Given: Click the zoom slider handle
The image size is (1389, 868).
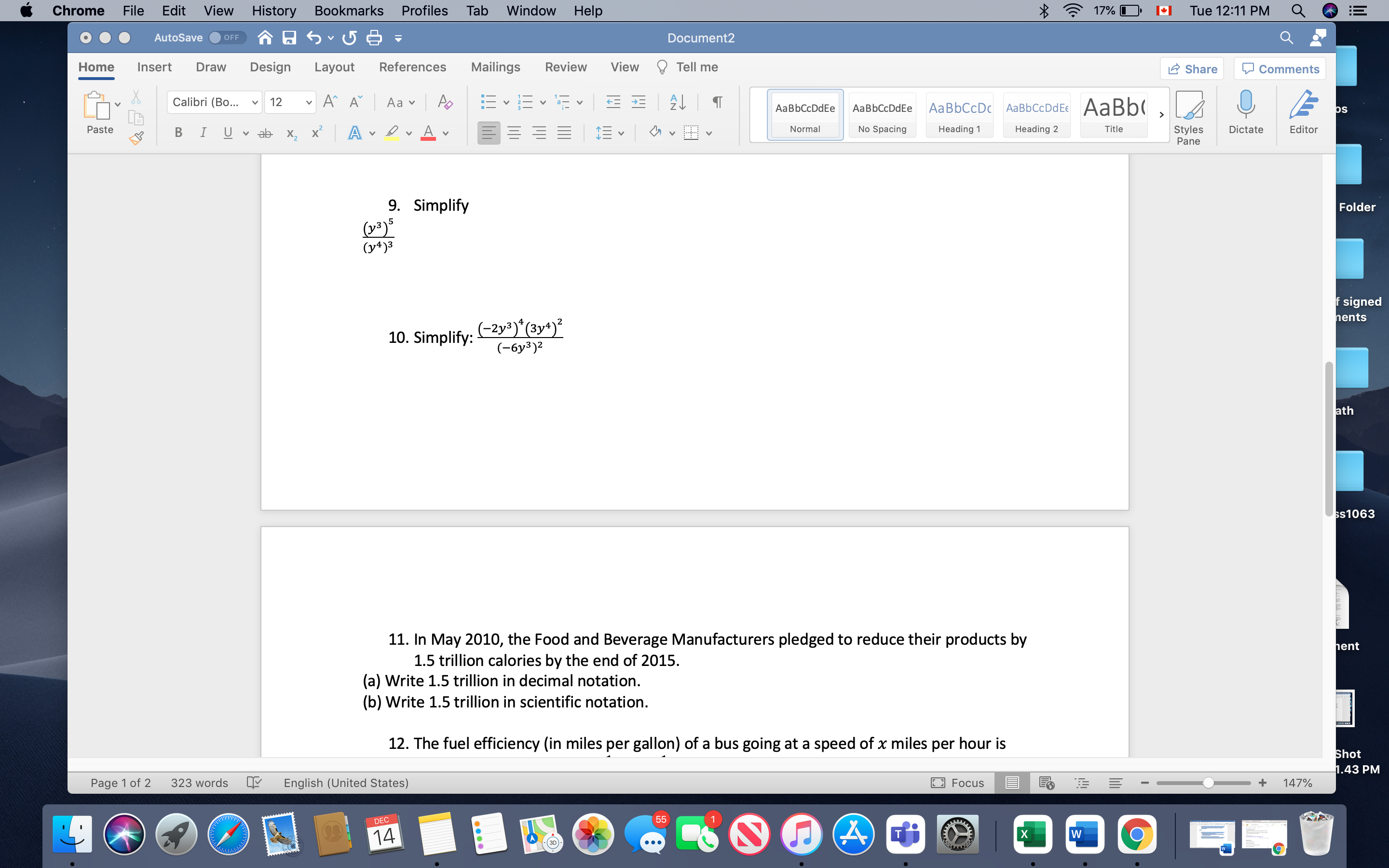Looking at the screenshot, I should tap(1208, 783).
